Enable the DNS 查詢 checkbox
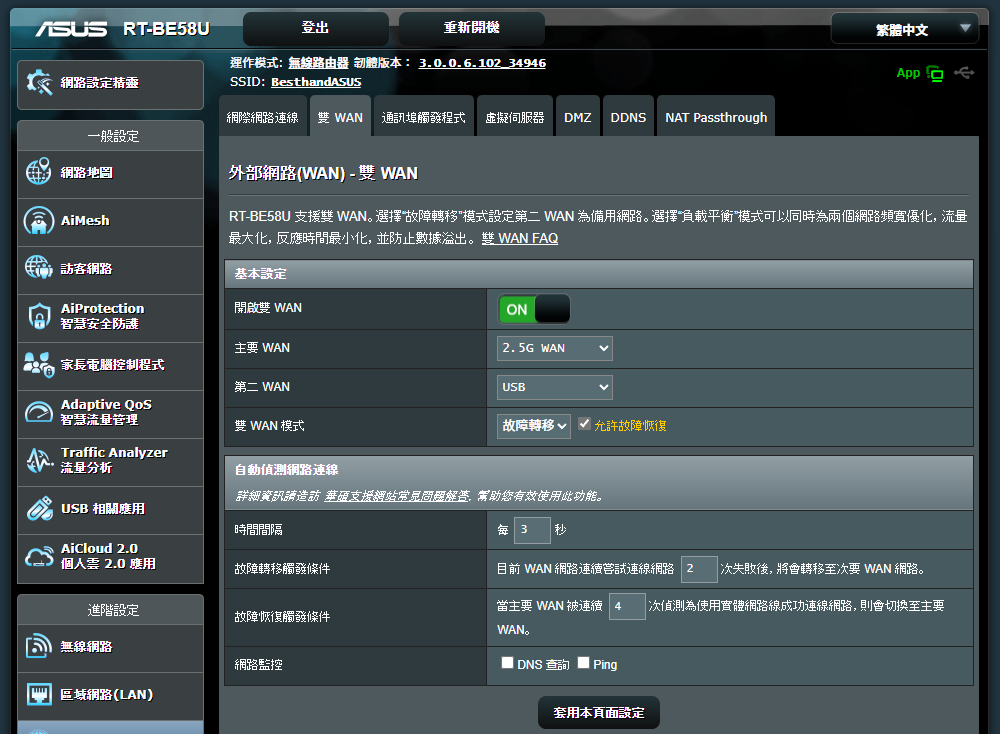The height and width of the screenshot is (734, 1000). (x=507, y=663)
